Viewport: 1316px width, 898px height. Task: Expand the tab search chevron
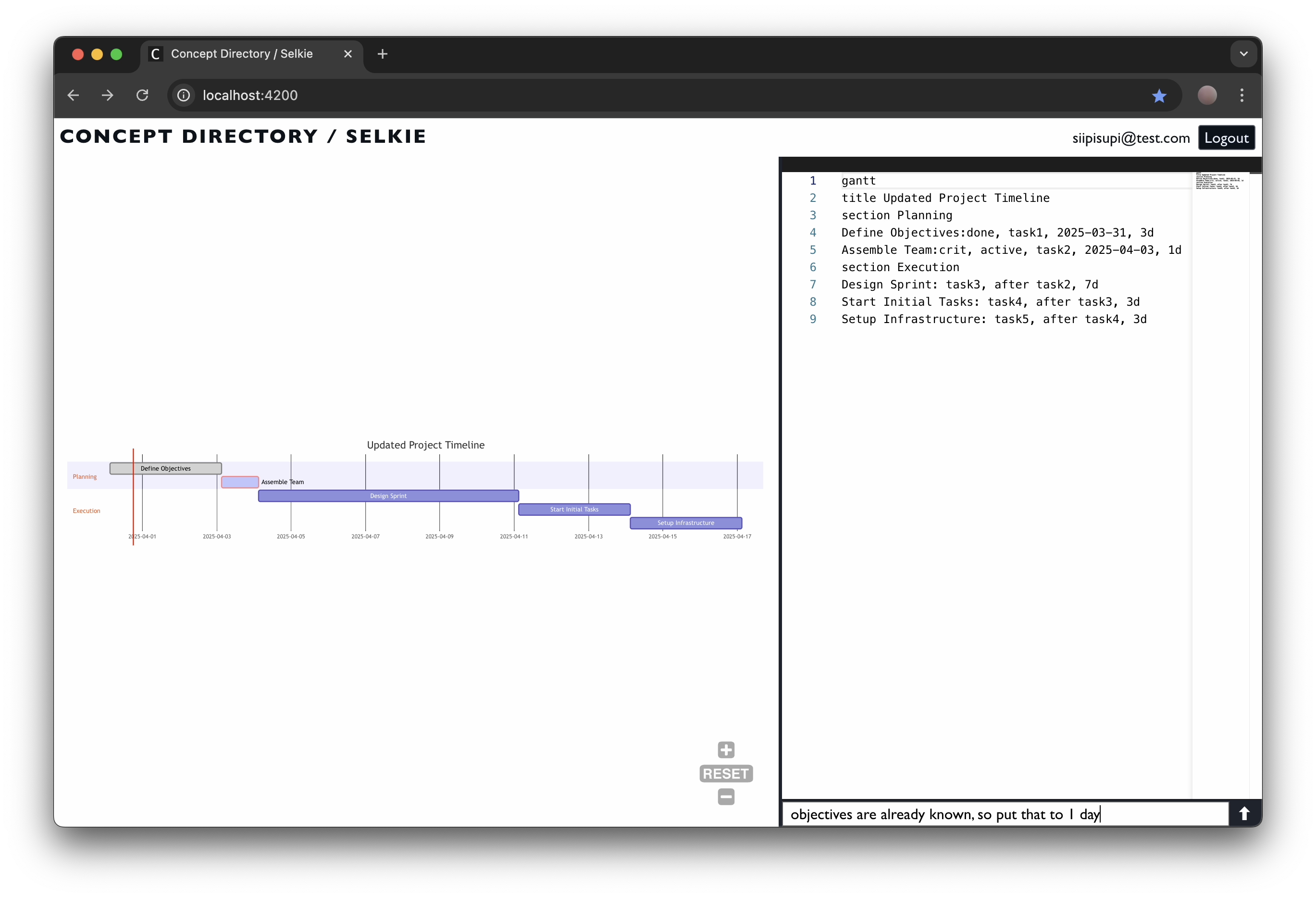click(1243, 54)
